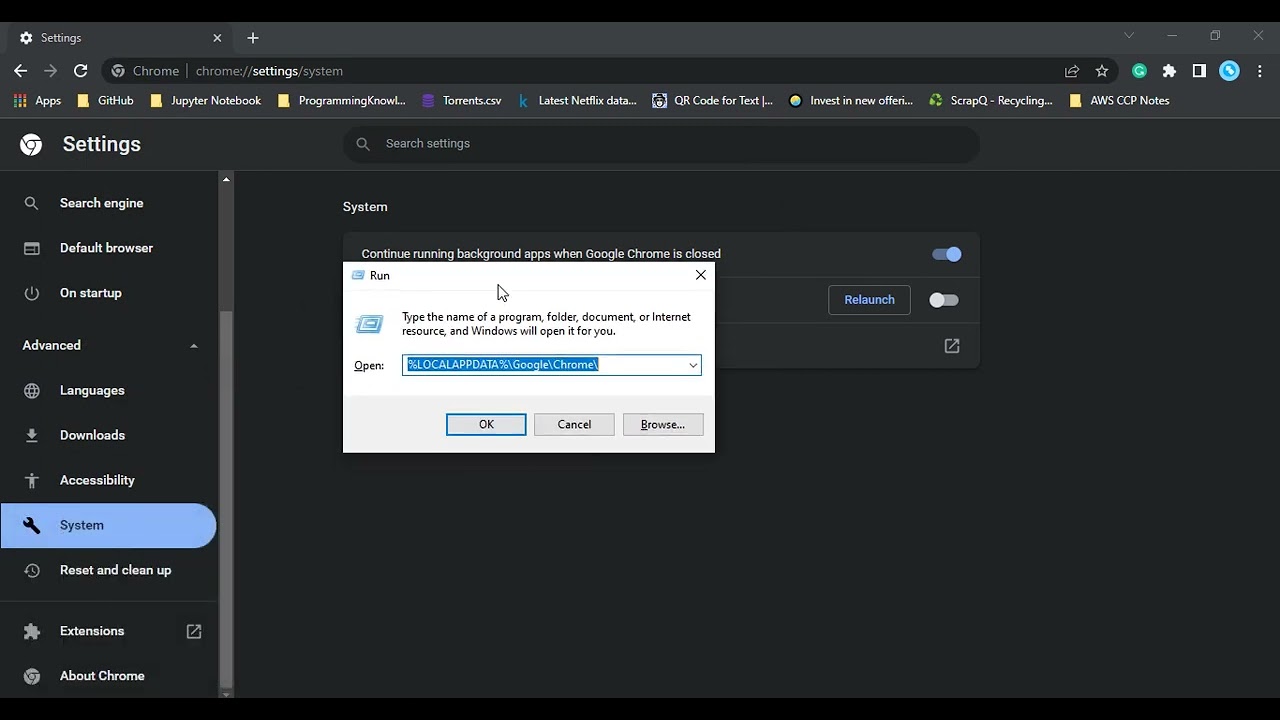The width and height of the screenshot is (1280, 720).
Task: Open the ProgrammingKnowl... bookmark folder
Action: (x=341, y=100)
